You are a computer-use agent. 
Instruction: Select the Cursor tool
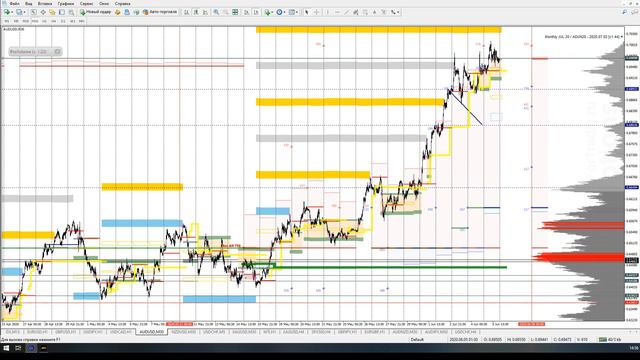coord(307,12)
